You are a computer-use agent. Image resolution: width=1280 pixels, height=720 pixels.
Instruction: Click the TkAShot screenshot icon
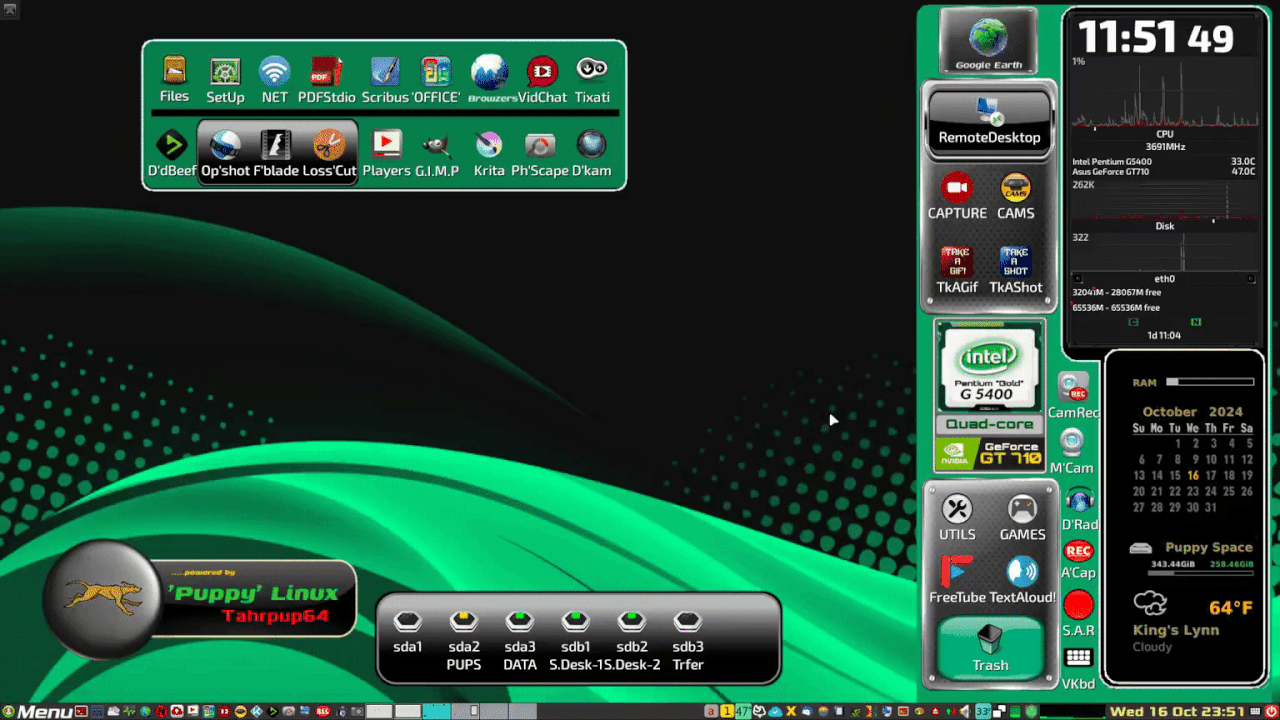pos(1015,262)
